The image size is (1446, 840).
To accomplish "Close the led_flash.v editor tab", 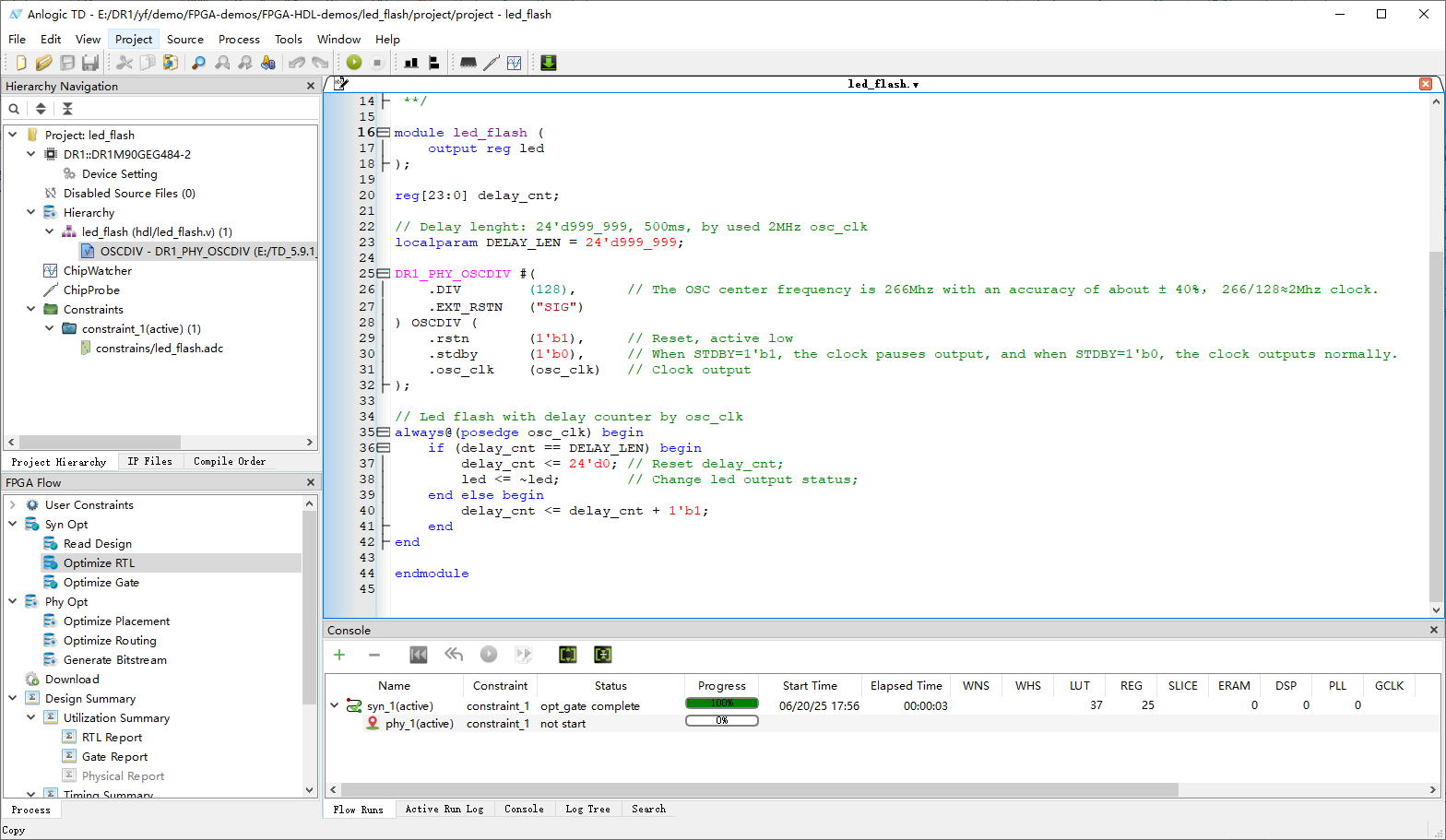I will point(1426,84).
